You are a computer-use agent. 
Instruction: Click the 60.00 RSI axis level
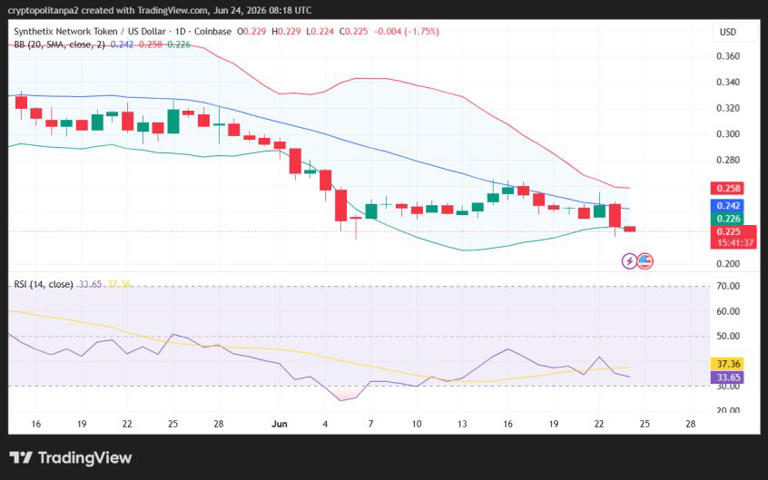728,312
